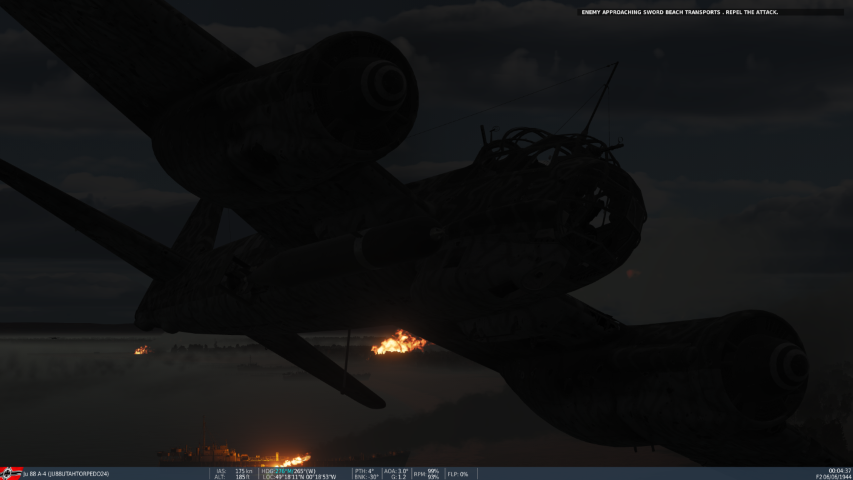
Task: Click the 00:04:37 mission timer
Action: 839,470
